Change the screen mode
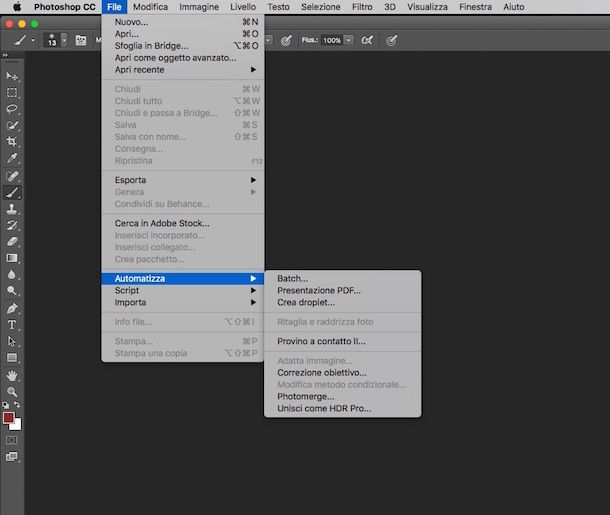610x515 pixels. [12, 457]
